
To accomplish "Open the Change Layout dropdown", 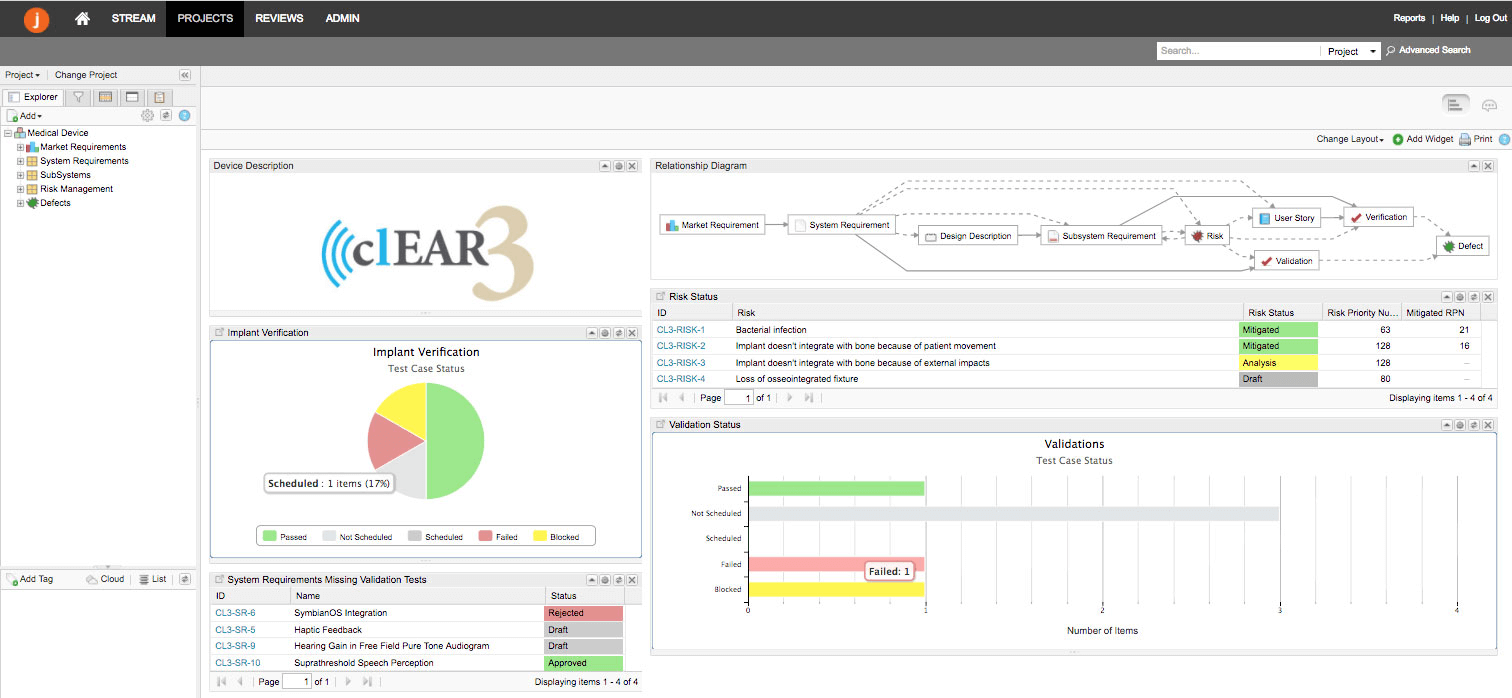I will [x=1349, y=139].
